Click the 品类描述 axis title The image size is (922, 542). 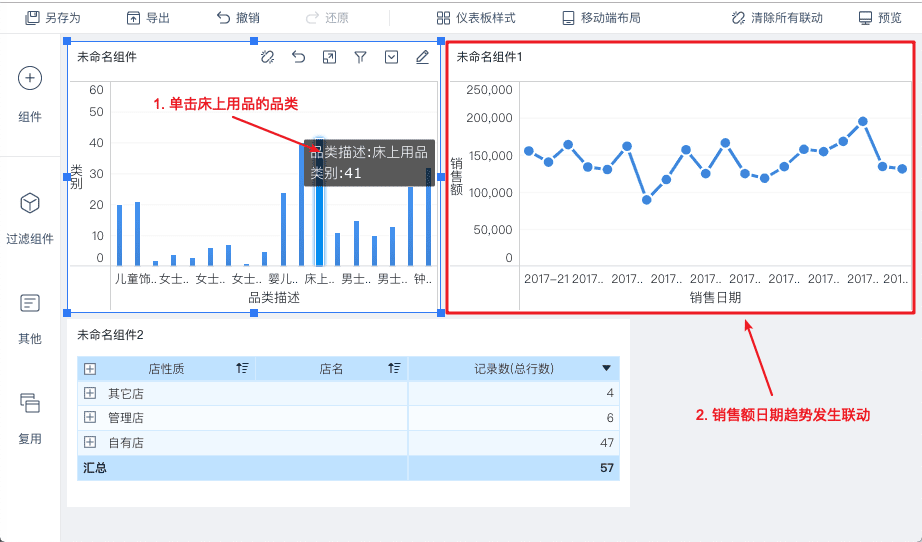click(274, 298)
